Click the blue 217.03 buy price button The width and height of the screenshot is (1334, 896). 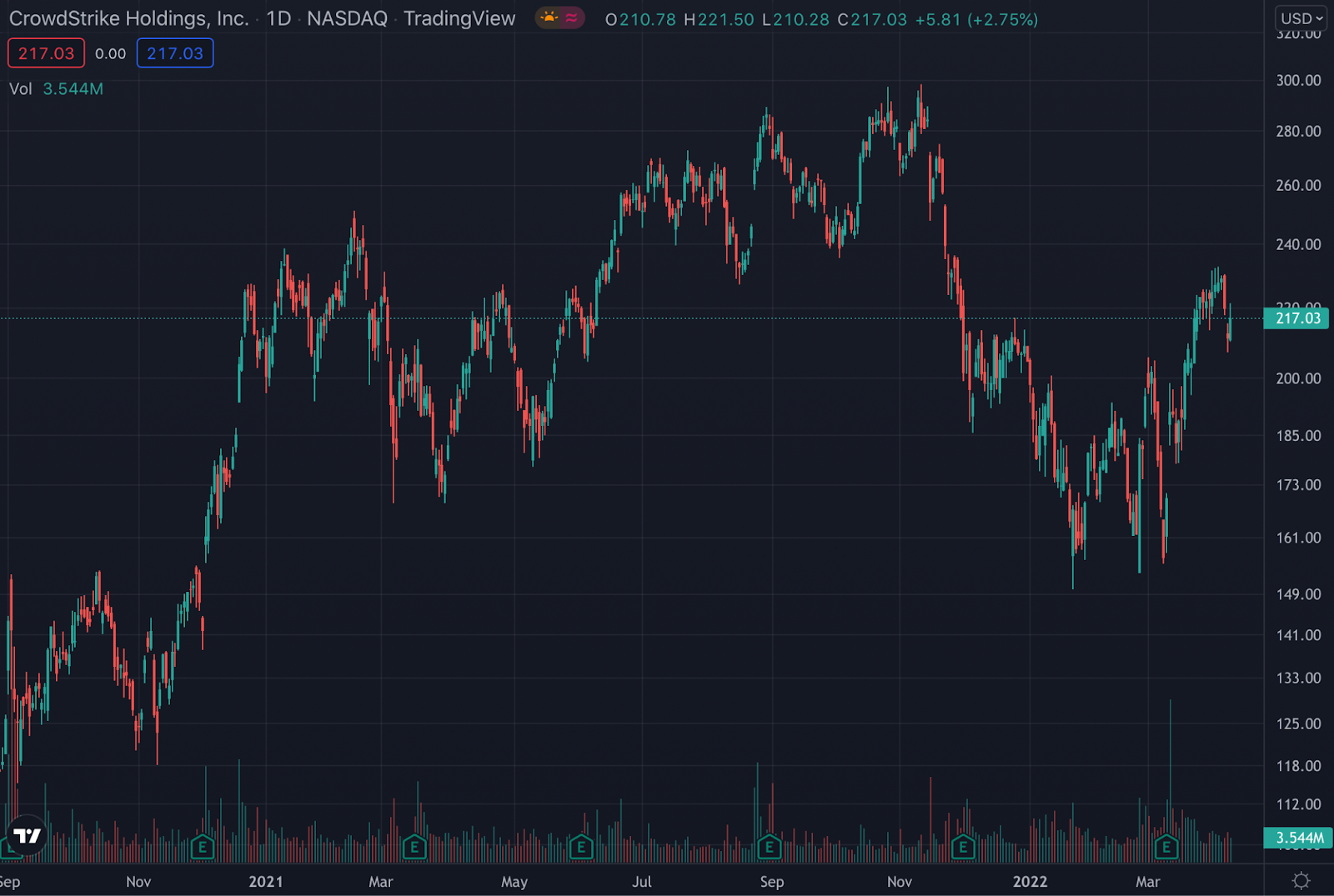[x=175, y=53]
